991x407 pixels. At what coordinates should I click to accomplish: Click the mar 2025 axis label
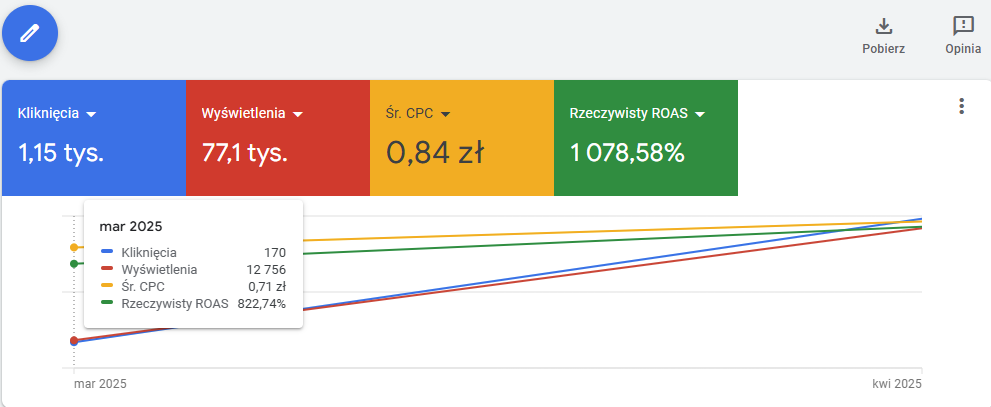pos(100,384)
